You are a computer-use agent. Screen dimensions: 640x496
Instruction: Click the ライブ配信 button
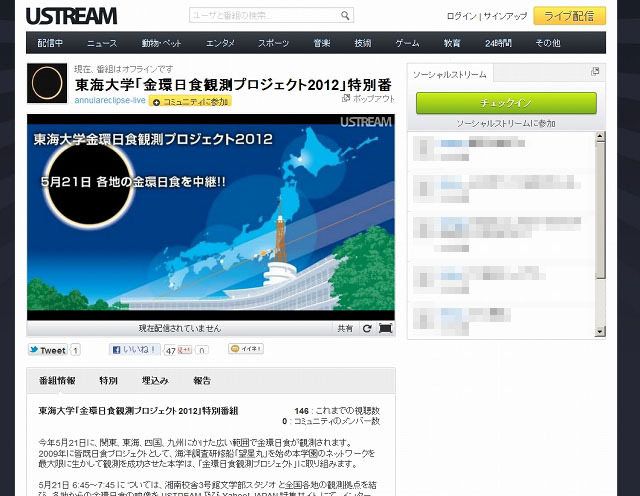[569, 16]
